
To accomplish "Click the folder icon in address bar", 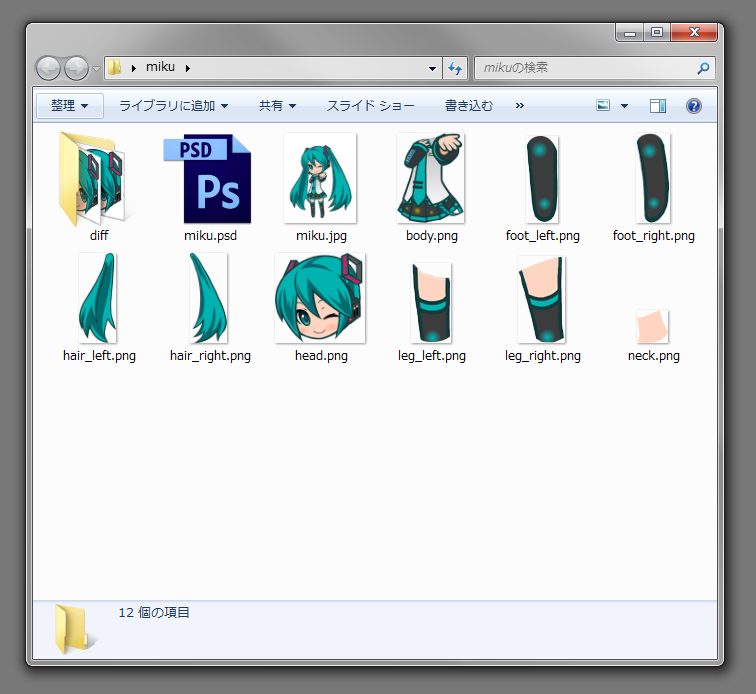I will (x=115, y=67).
